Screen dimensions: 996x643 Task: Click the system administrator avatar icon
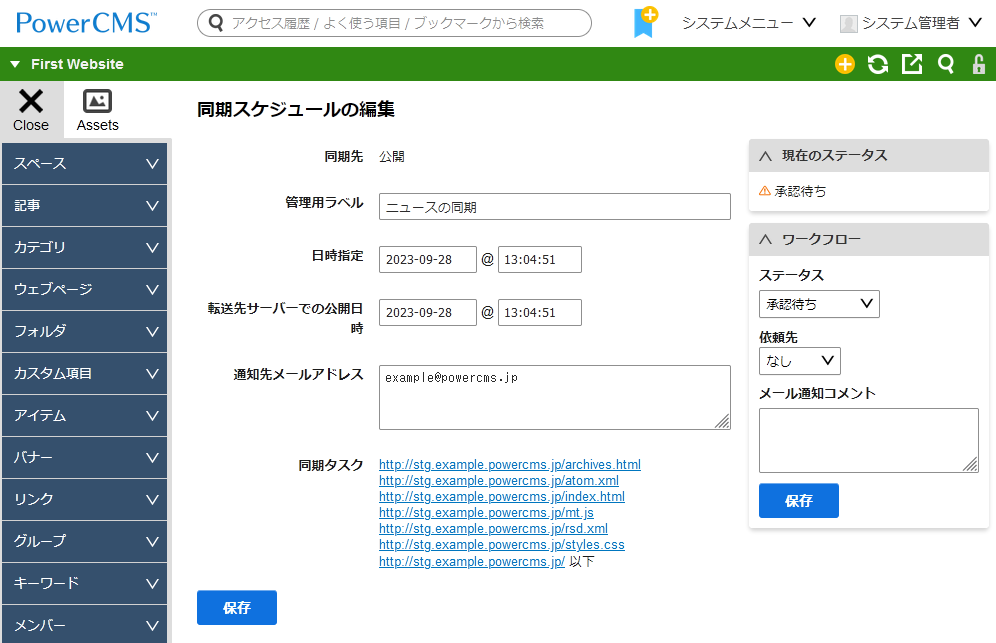pyautogui.click(x=848, y=24)
